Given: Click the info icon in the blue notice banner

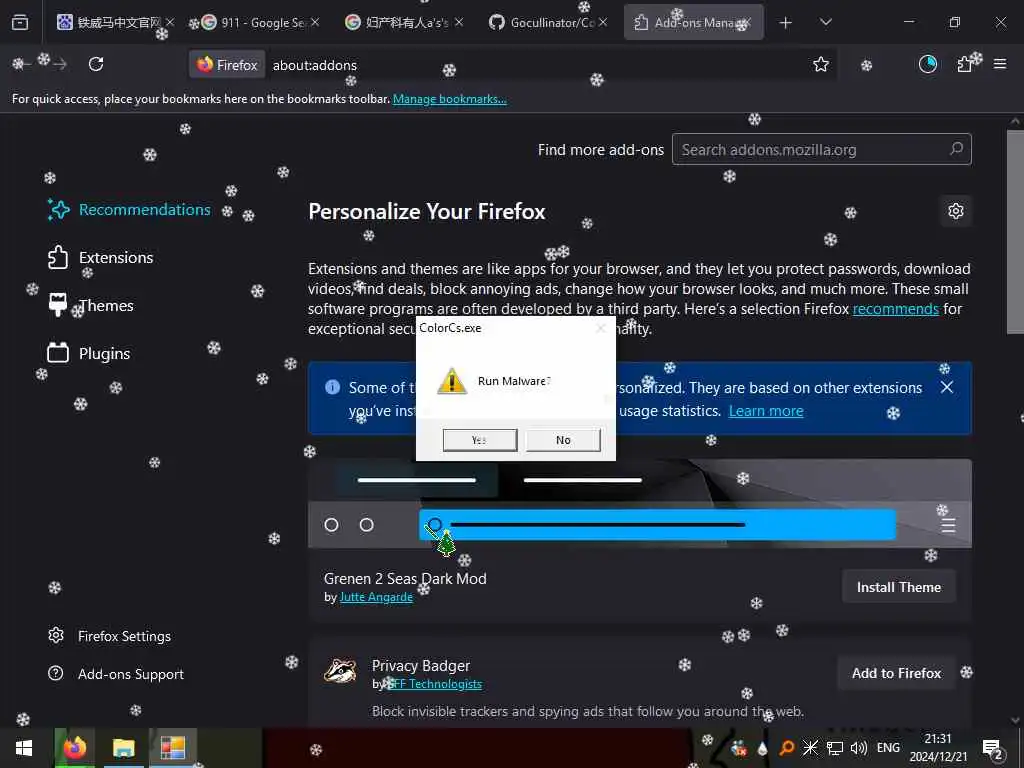Looking at the screenshot, I should [332, 387].
